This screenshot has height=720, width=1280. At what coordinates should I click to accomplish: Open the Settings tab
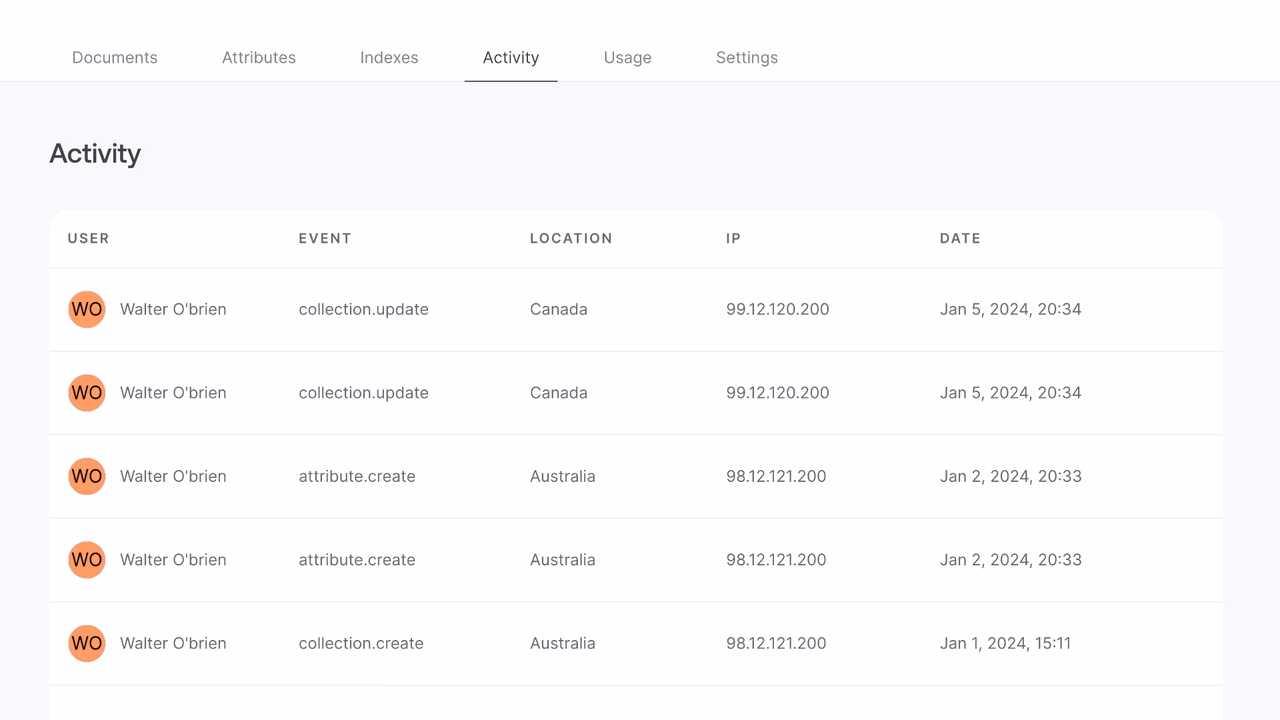tap(747, 58)
